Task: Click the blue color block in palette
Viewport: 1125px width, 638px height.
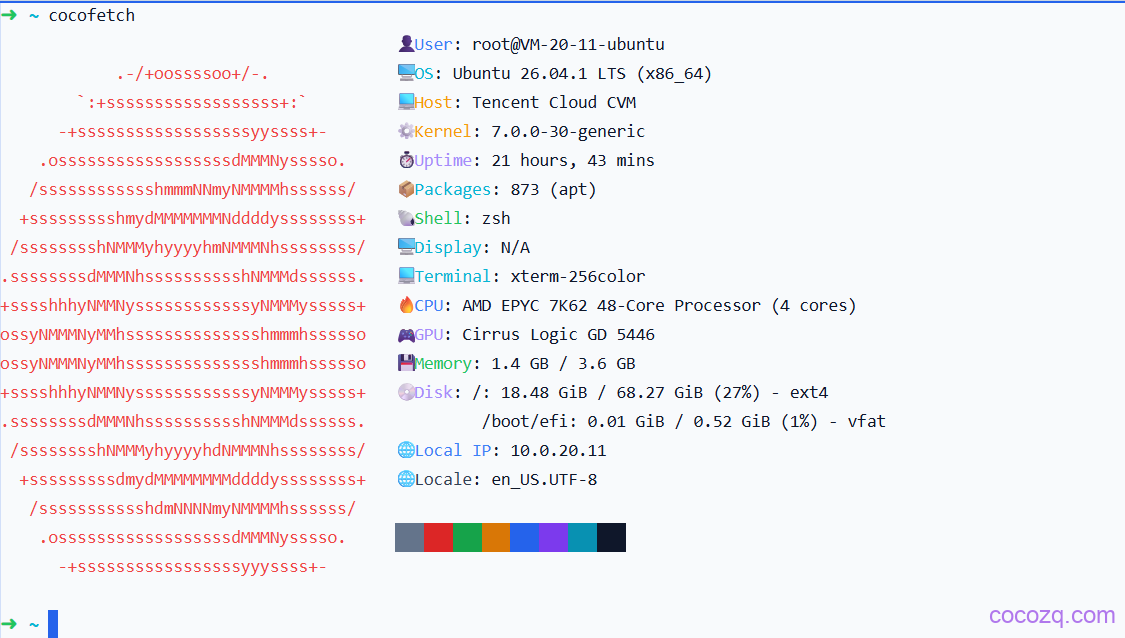Action: tap(524, 538)
